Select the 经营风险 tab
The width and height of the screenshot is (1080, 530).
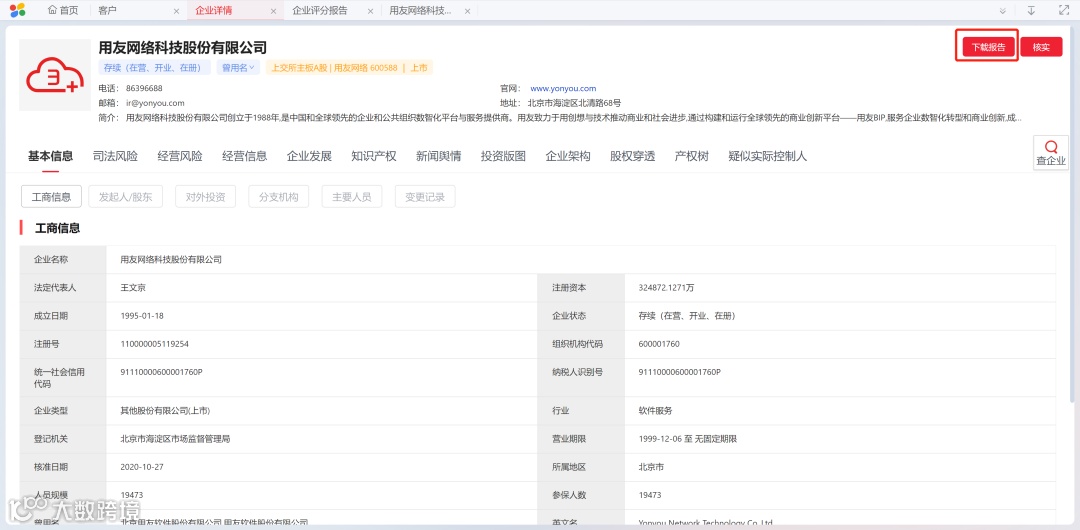pos(180,156)
